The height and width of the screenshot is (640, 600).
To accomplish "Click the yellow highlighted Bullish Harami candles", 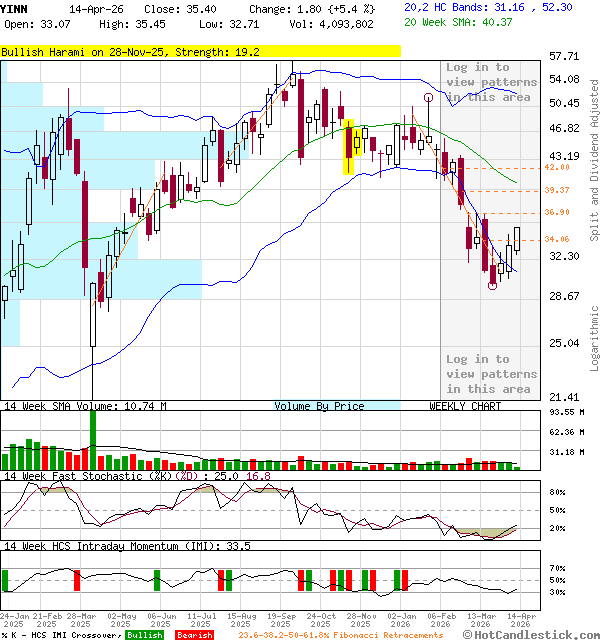I will 352,147.
